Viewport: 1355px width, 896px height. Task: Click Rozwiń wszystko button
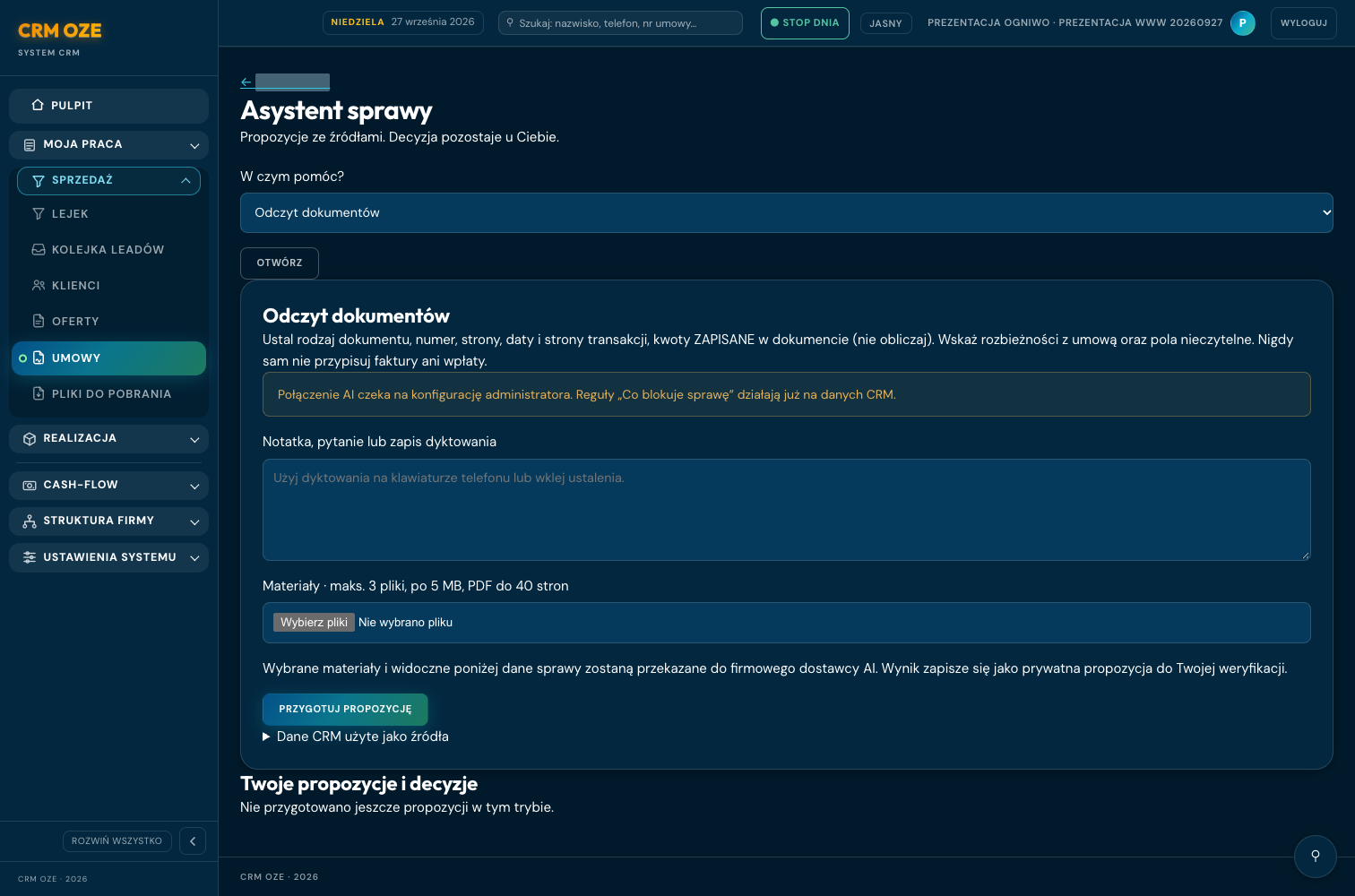pos(117,841)
